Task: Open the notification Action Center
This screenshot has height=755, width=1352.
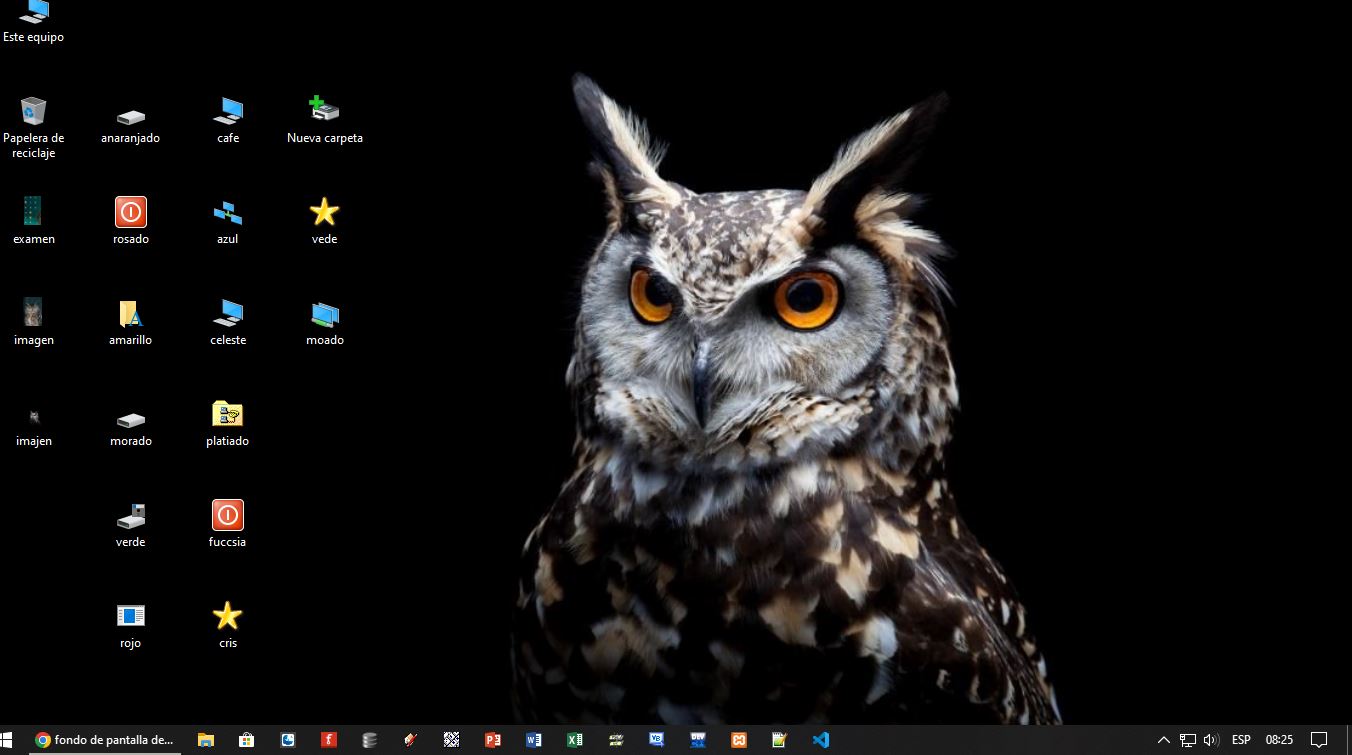Action: pos(1318,740)
